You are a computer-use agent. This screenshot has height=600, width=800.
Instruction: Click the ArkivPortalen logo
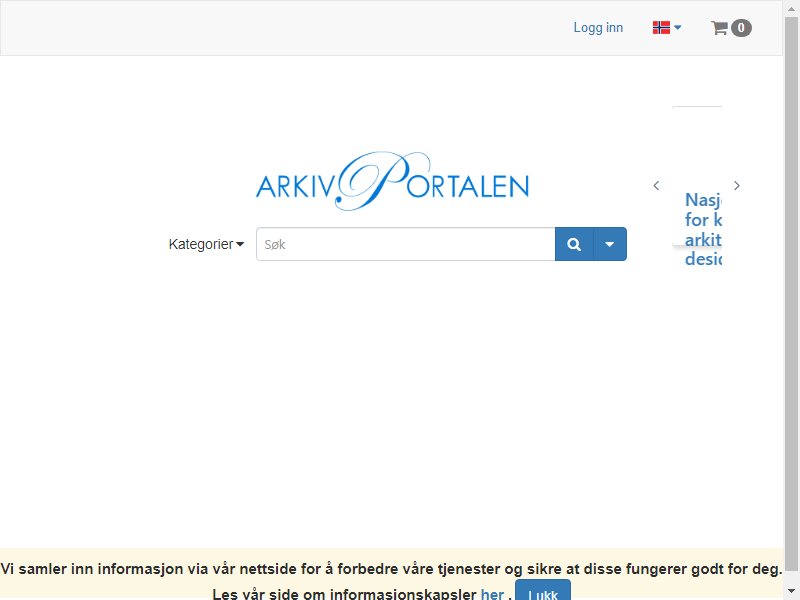coord(392,181)
